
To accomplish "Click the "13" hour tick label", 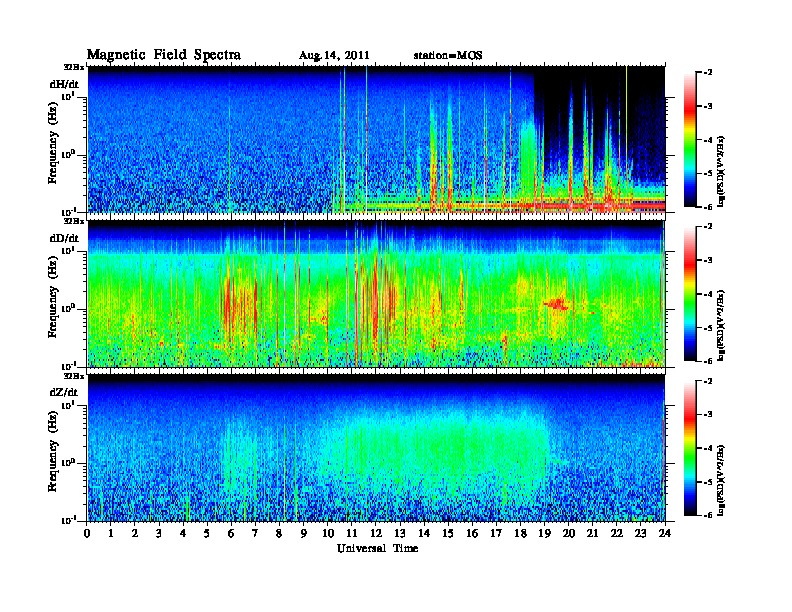I will pos(400,534).
